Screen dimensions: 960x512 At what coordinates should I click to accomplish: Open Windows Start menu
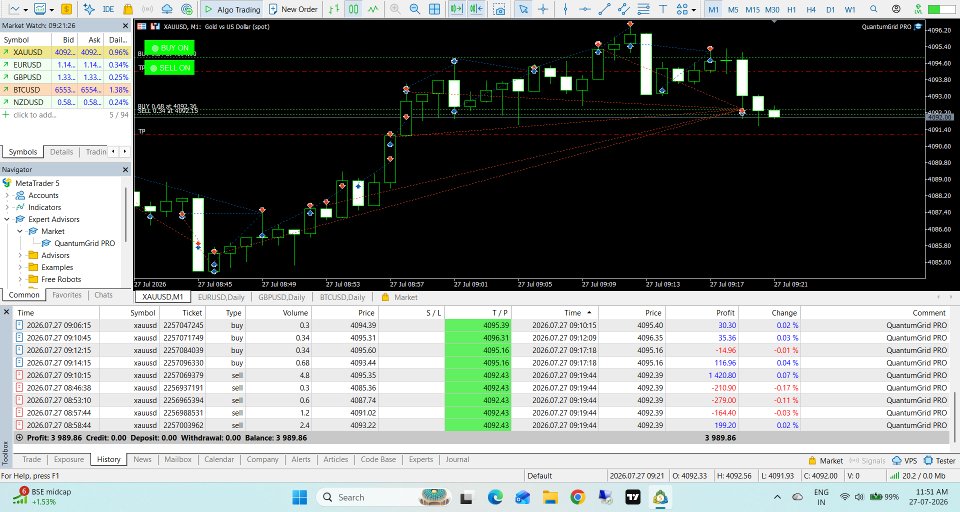[x=299, y=497]
